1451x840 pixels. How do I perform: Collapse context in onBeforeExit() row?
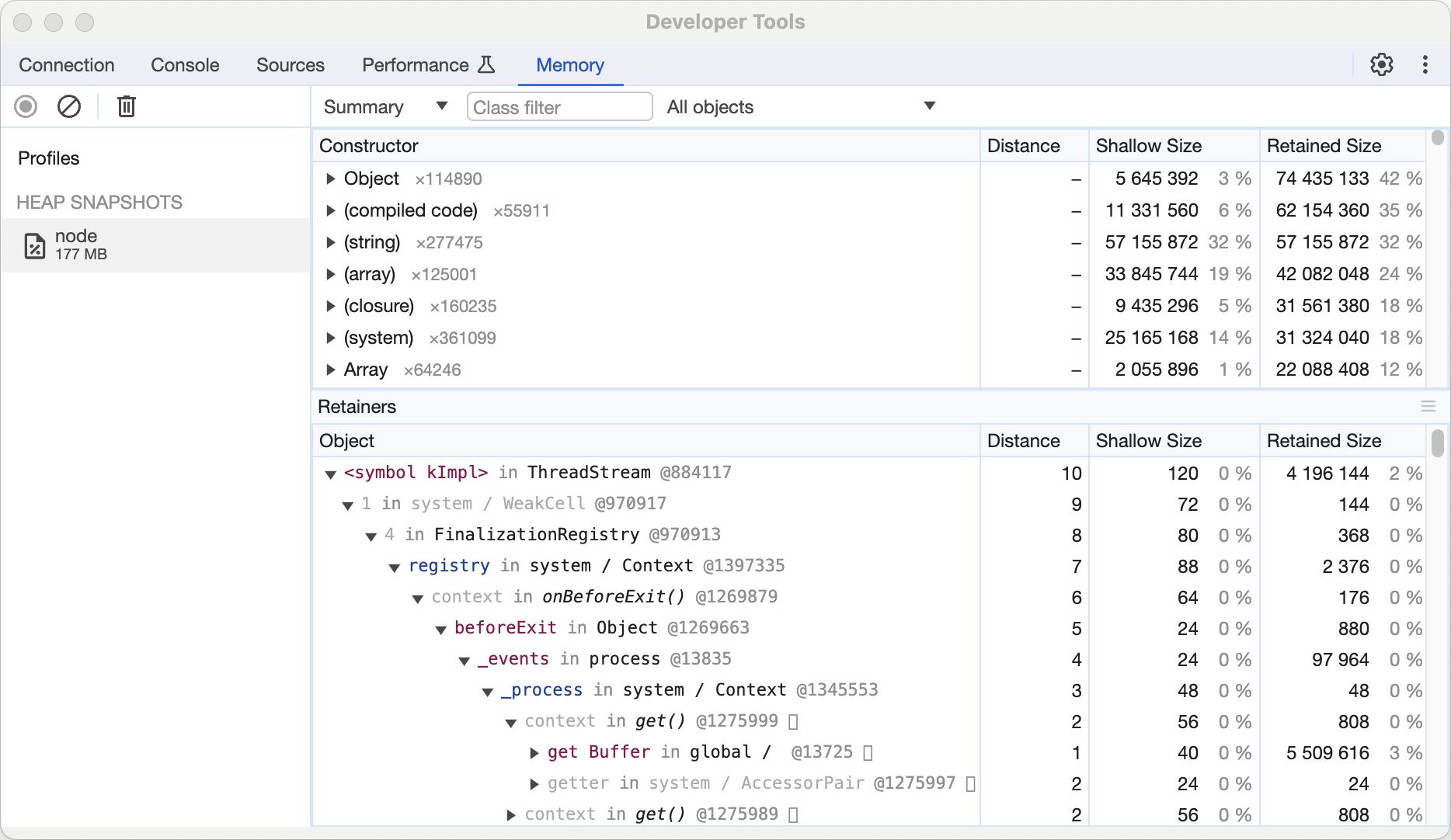tap(418, 598)
